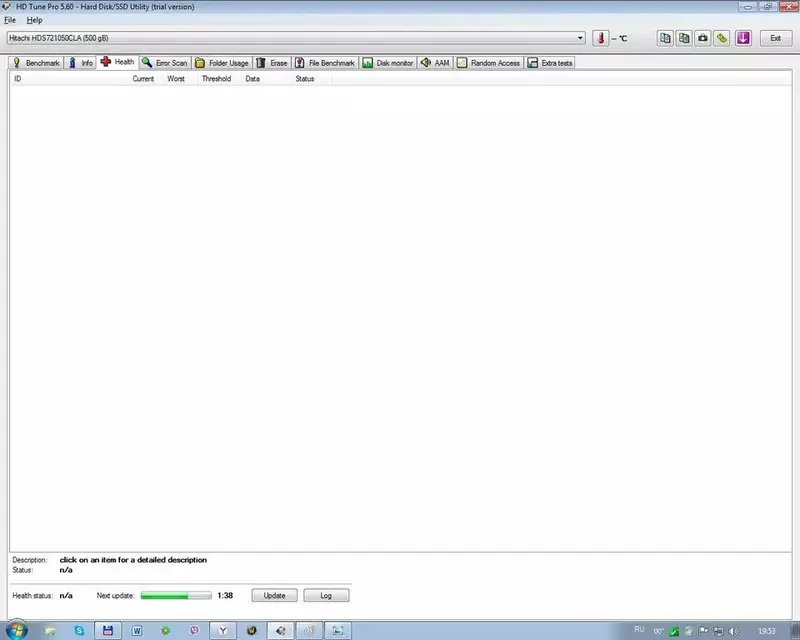This screenshot has height=640, width=800.
Task: Switch to the Disk monitor tab
Action: click(x=388, y=63)
